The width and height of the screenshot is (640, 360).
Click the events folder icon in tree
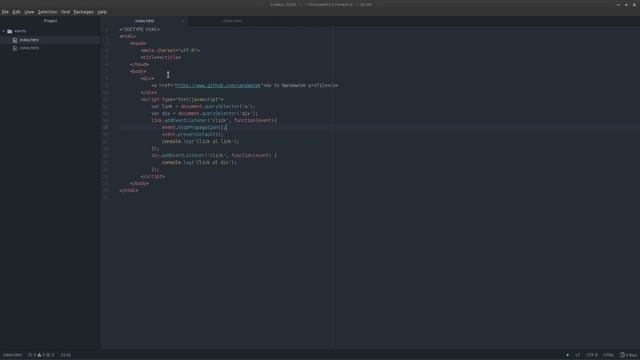(10, 31)
